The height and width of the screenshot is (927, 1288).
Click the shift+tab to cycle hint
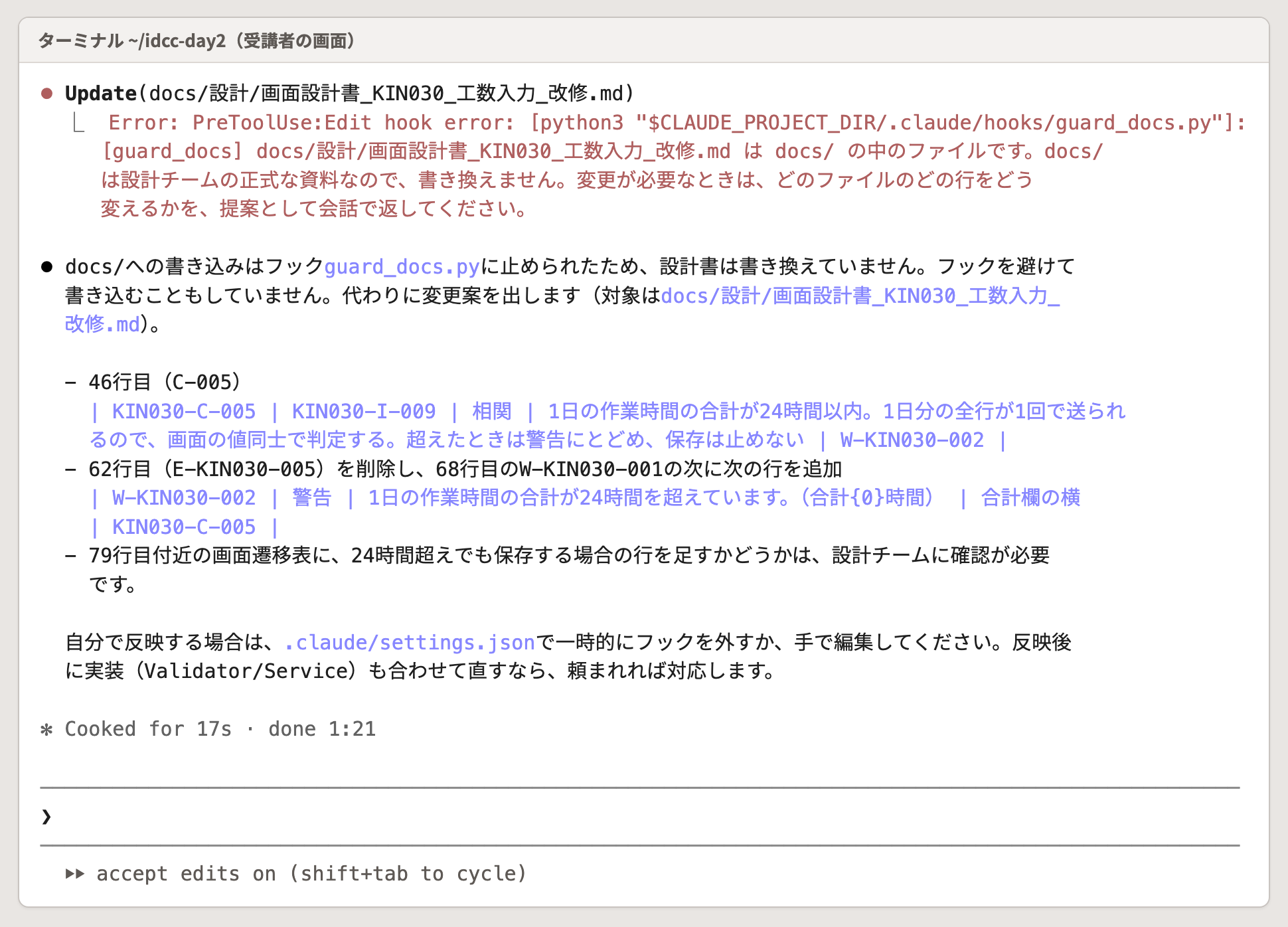point(408,874)
